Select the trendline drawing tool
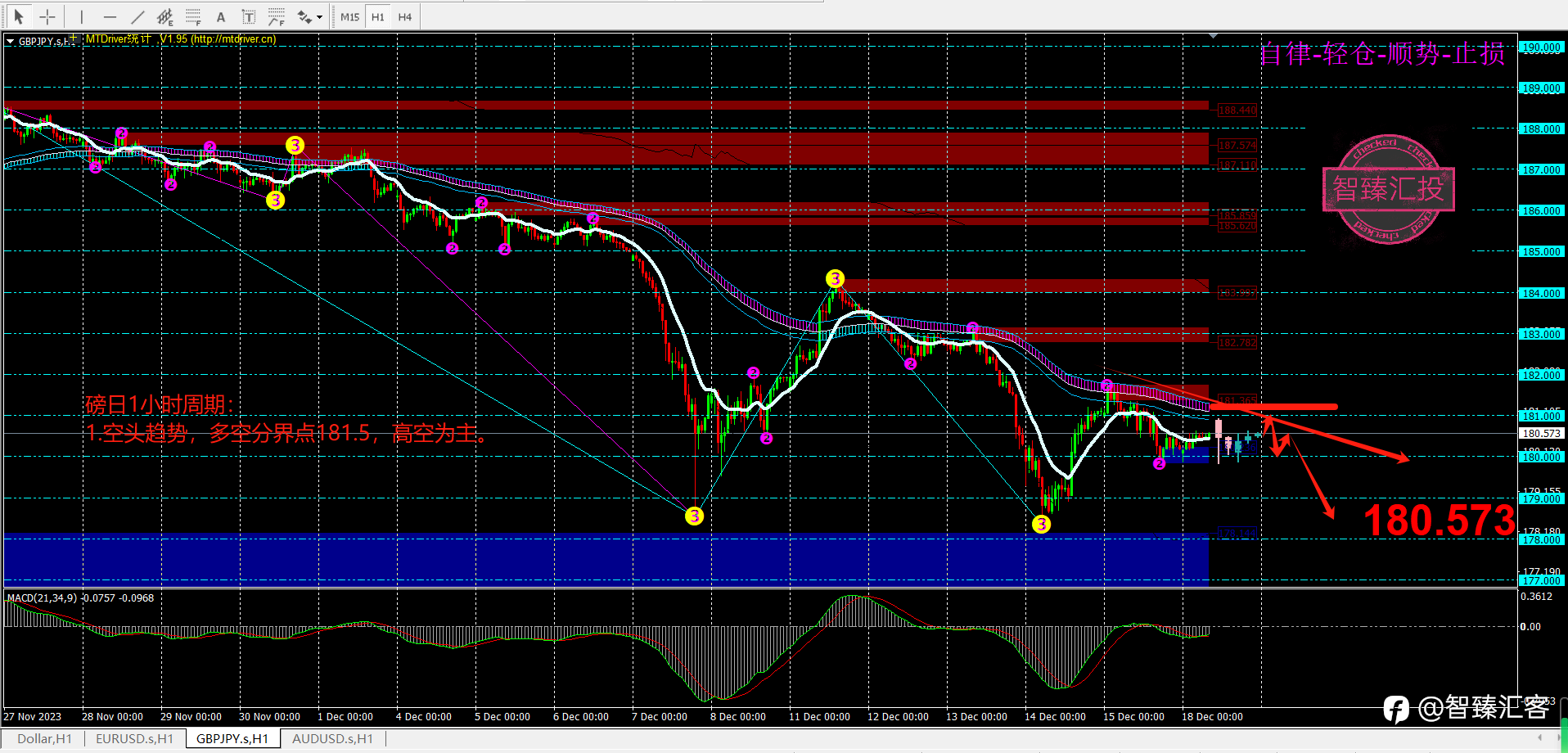Screen dimensions: 1568x753 [x=137, y=16]
